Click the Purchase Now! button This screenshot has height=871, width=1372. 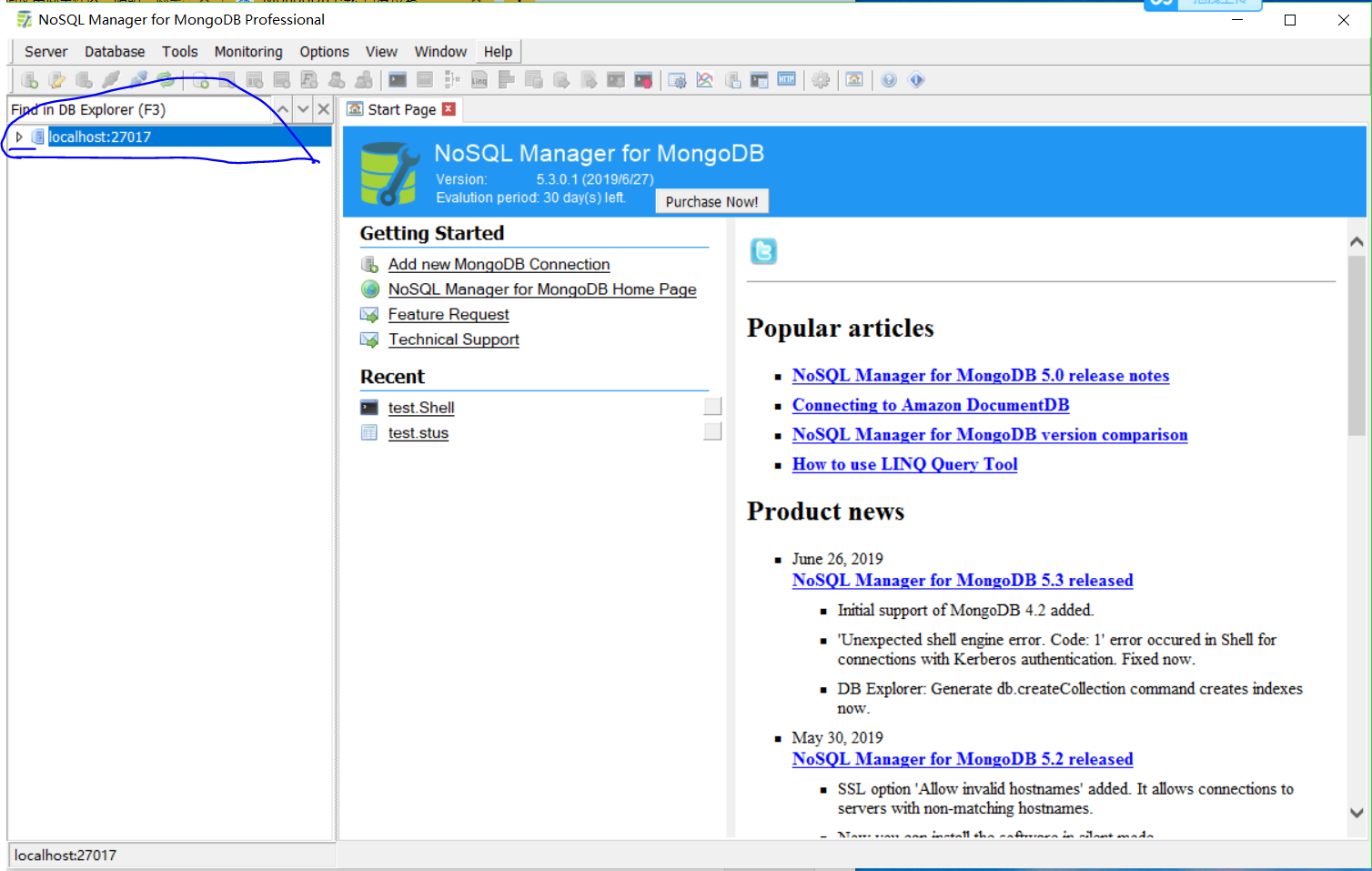(711, 202)
